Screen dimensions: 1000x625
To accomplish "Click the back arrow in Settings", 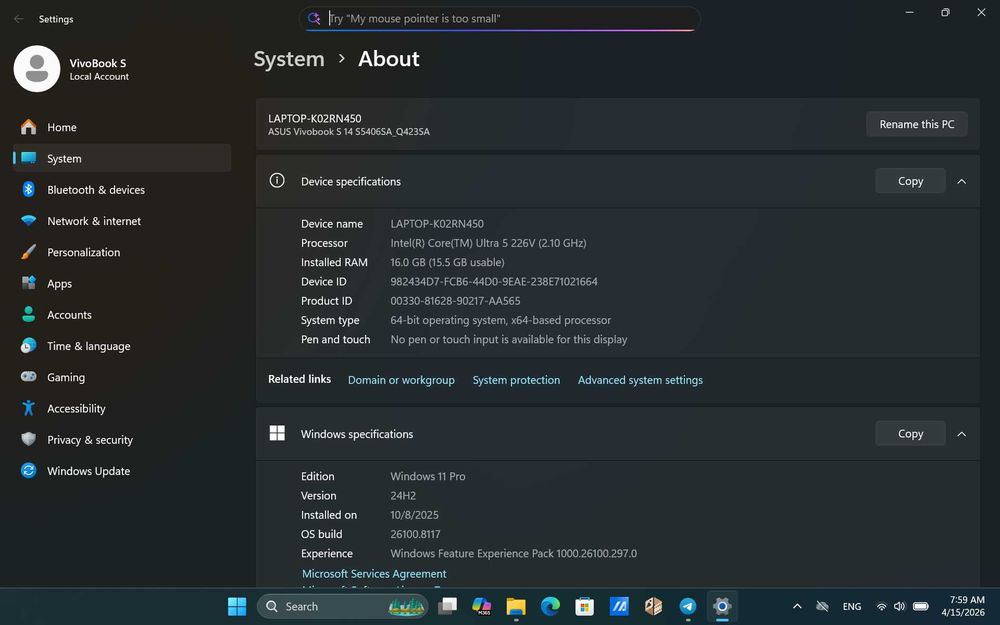I will (x=18, y=18).
